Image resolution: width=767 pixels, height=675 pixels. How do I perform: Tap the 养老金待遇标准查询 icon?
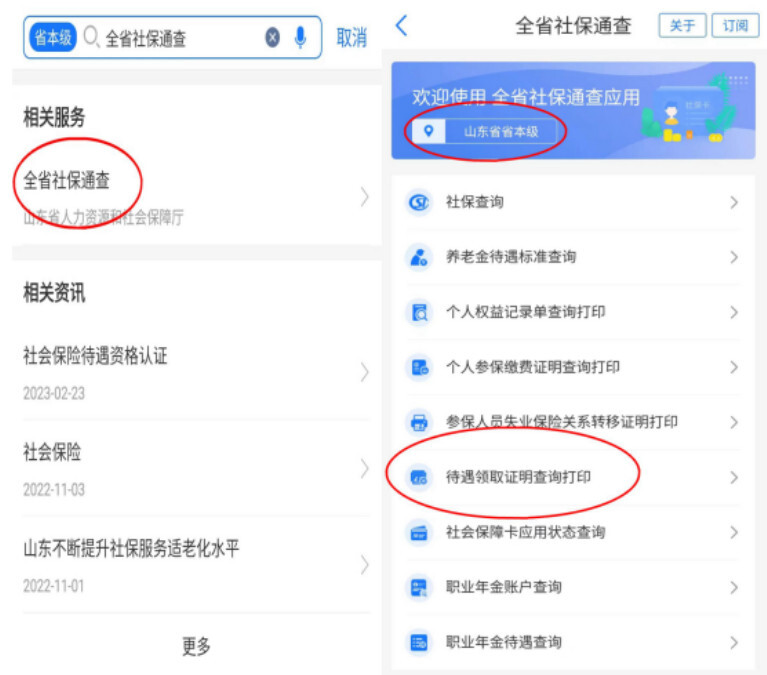point(419,258)
